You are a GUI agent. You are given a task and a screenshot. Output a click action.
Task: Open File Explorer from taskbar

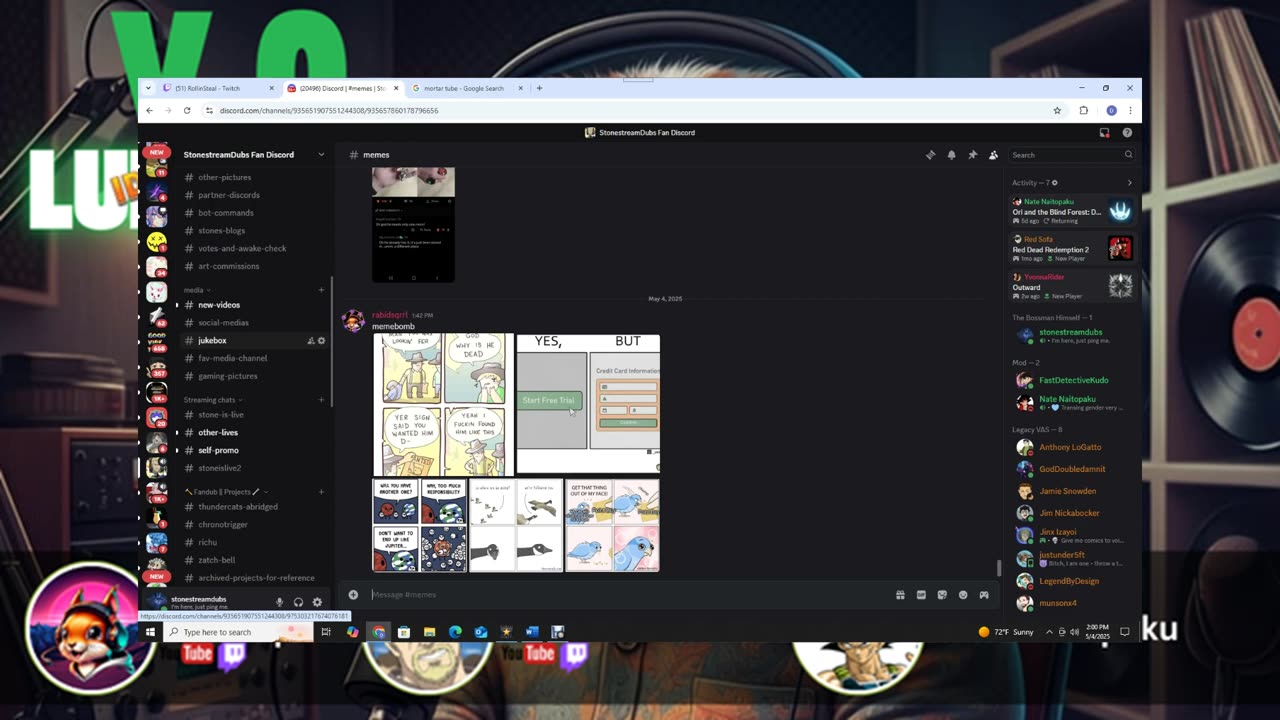(429, 632)
